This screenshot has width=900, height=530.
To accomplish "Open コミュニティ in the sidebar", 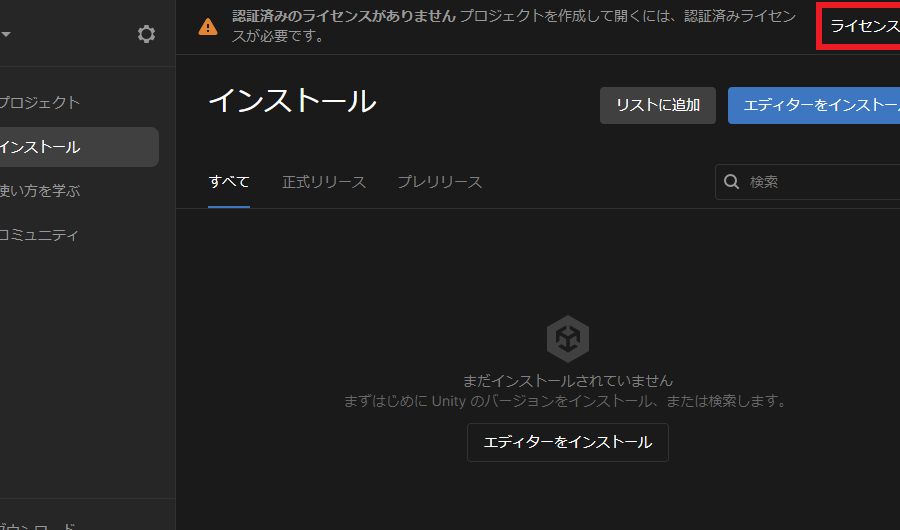I will (x=38, y=235).
